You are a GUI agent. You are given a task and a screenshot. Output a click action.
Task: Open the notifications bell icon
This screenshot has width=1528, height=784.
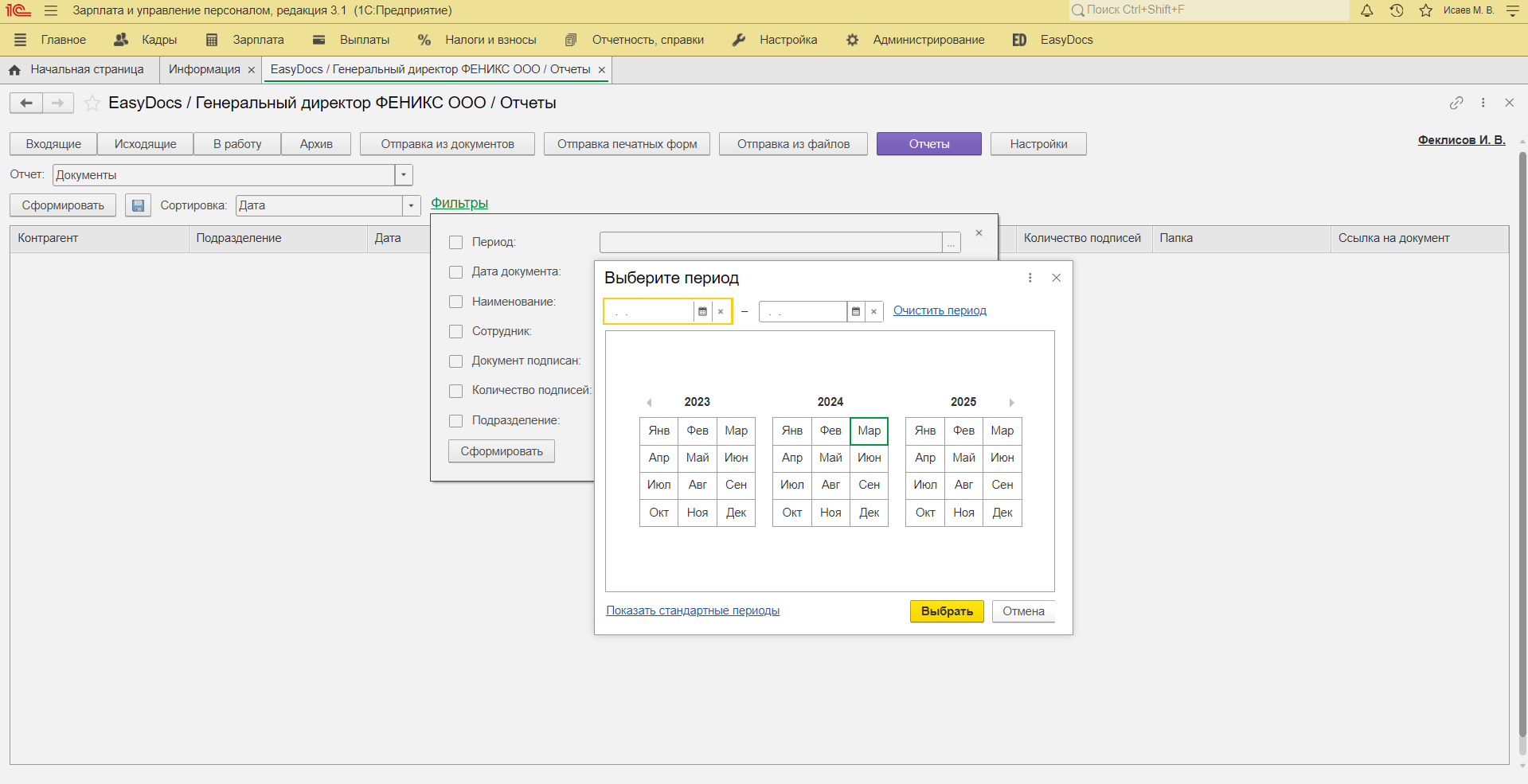pyautogui.click(x=1366, y=10)
